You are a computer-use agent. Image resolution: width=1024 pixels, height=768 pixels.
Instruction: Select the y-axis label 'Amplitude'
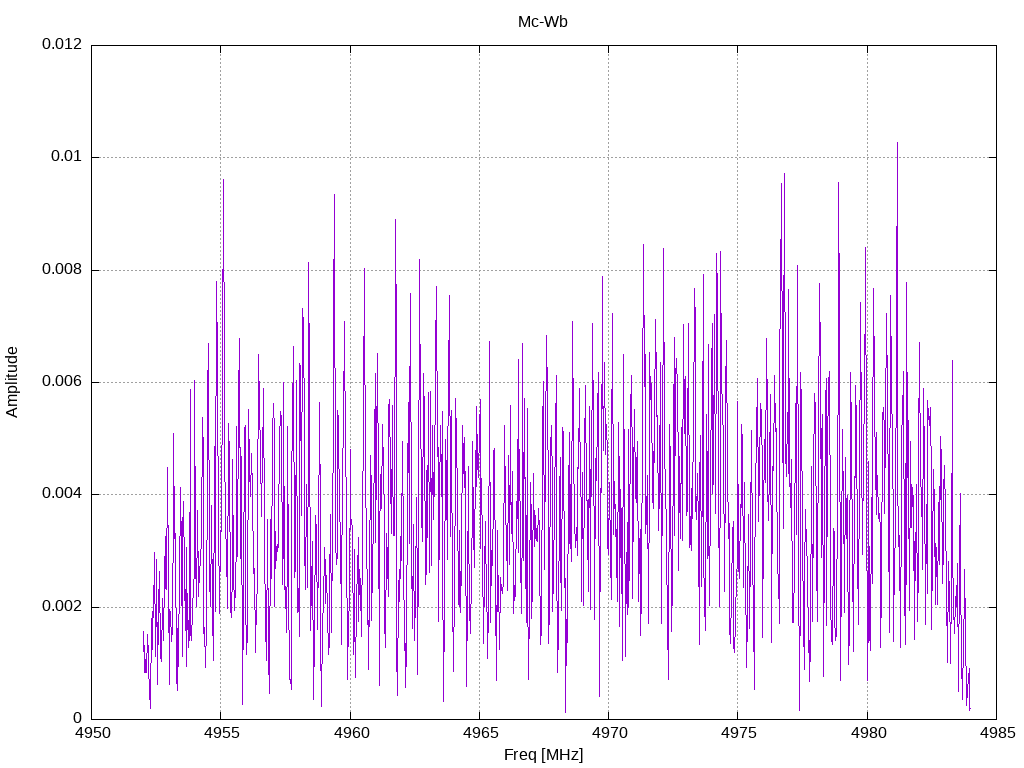pyautogui.click(x=12, y=382)
